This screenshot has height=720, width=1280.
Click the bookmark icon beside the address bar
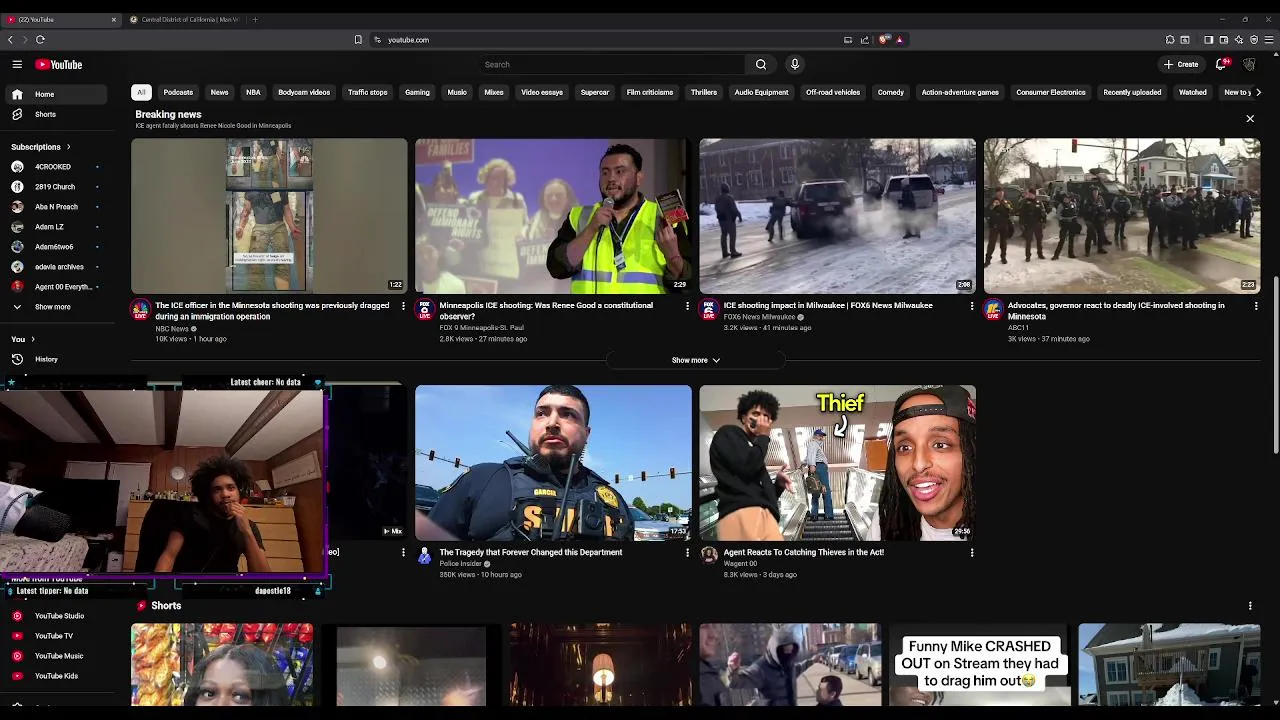[358, 40]
